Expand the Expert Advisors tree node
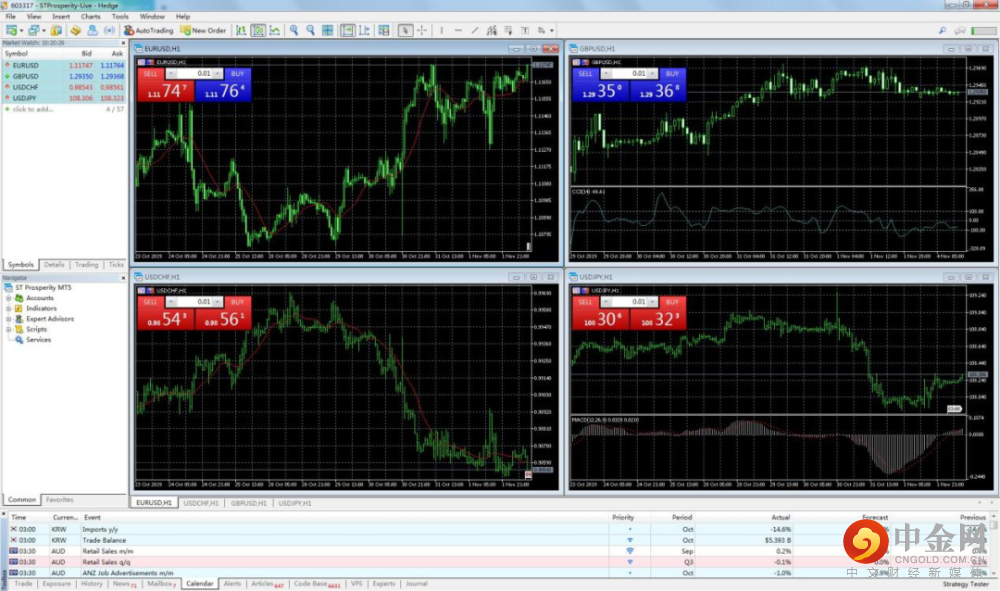Viewport: 1000px width, 591px height. (8, 319)
